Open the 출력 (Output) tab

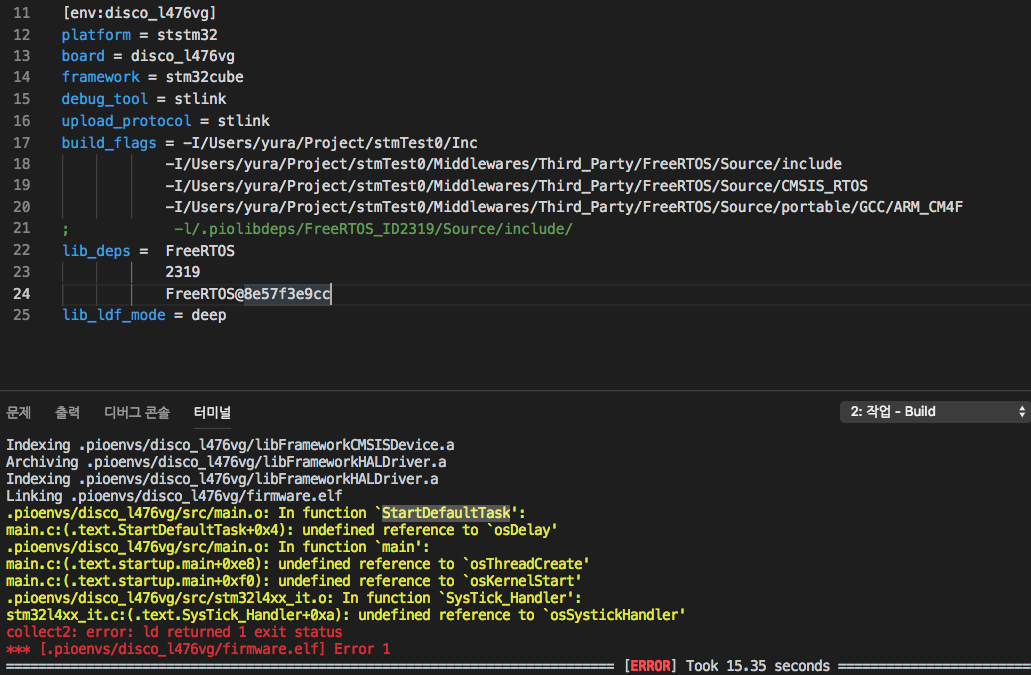[x=67, y=412]
